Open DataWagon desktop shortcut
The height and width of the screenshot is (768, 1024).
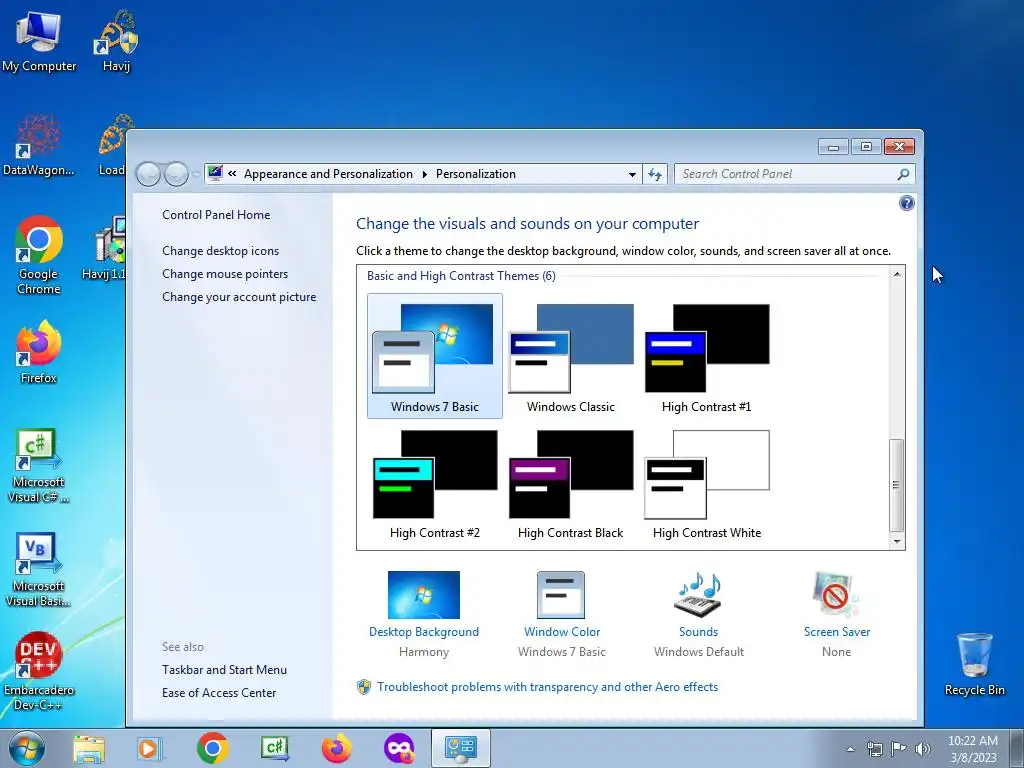point(39,146)
